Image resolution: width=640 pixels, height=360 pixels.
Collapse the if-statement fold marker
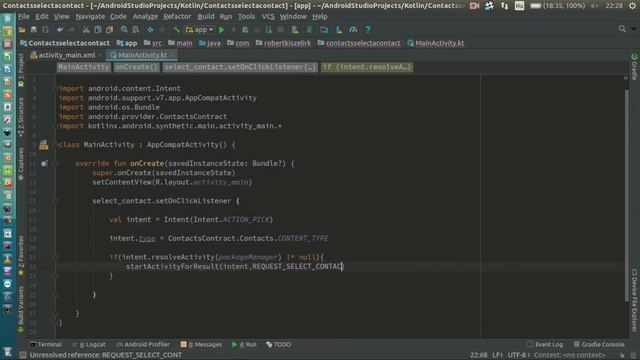tap(56, 257)
